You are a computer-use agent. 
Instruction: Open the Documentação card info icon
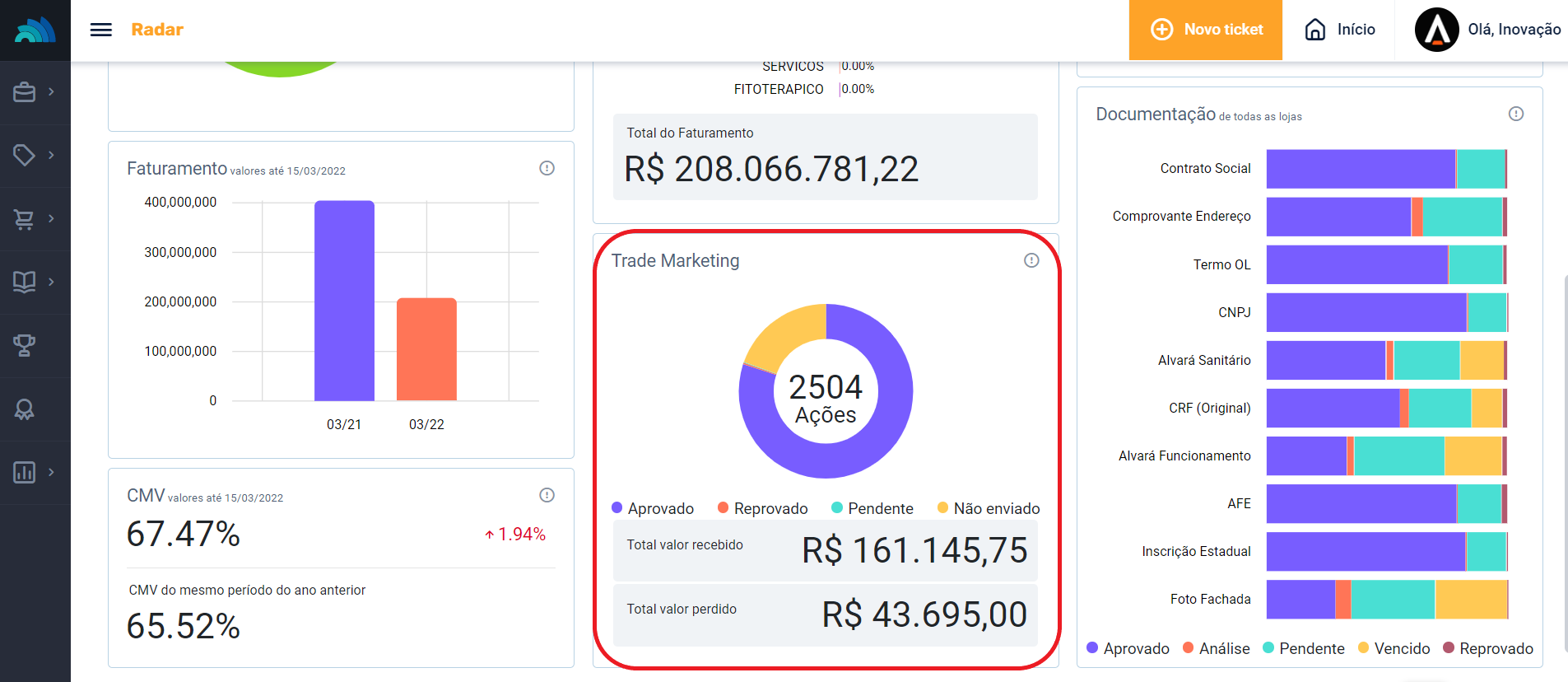click(x=1515, y=114)
